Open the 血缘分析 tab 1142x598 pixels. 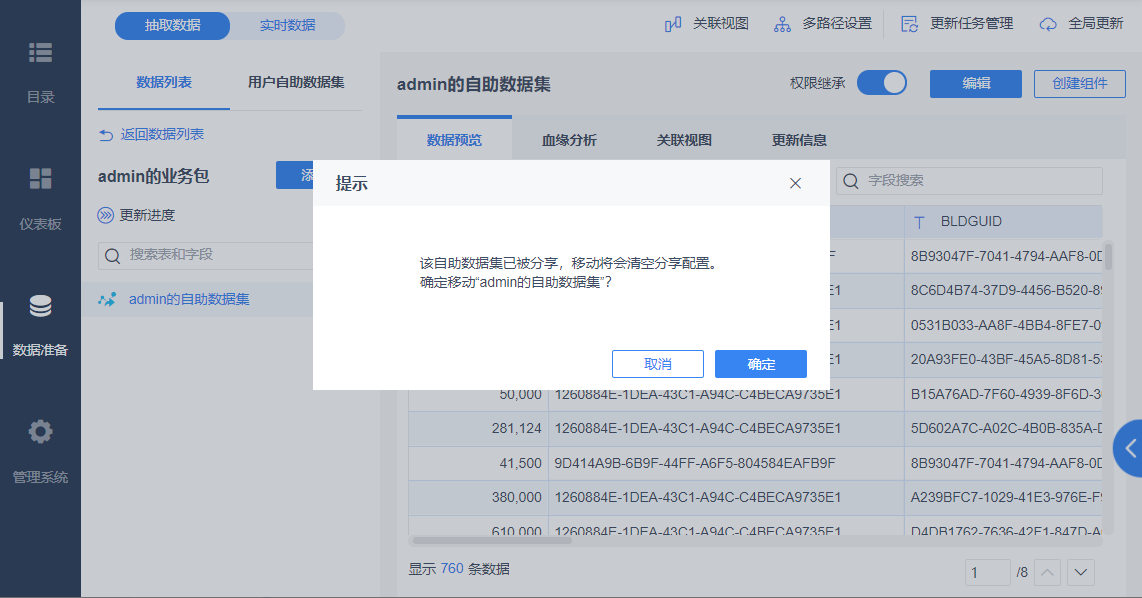[570, 140]
